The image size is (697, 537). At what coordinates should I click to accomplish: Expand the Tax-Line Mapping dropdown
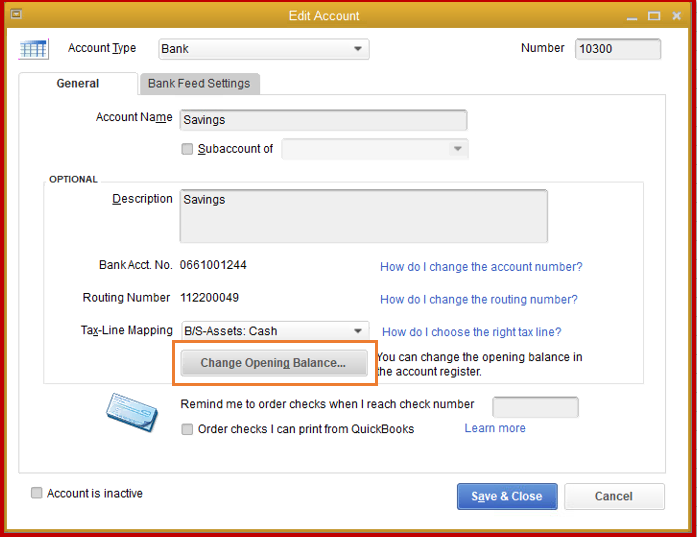358,331
